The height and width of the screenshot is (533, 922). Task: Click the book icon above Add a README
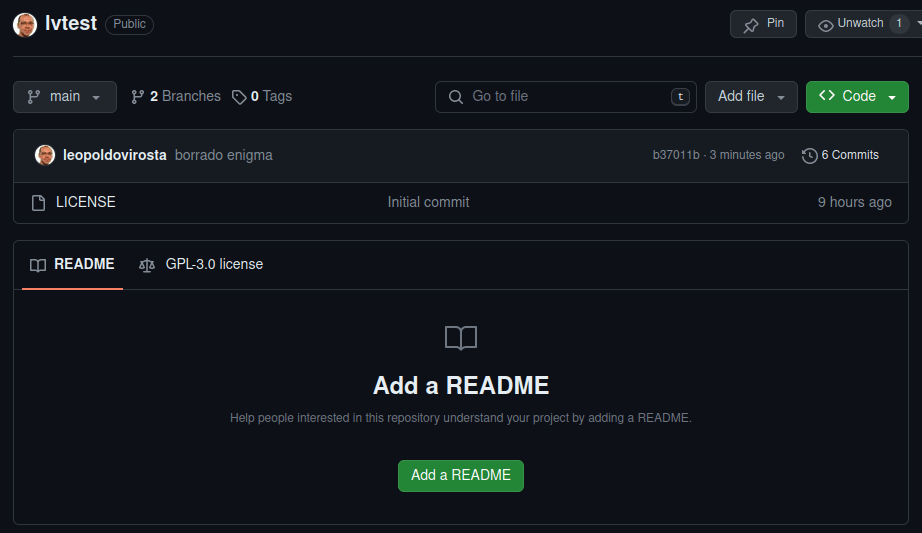pyautogui.click(x=461, y=338)
